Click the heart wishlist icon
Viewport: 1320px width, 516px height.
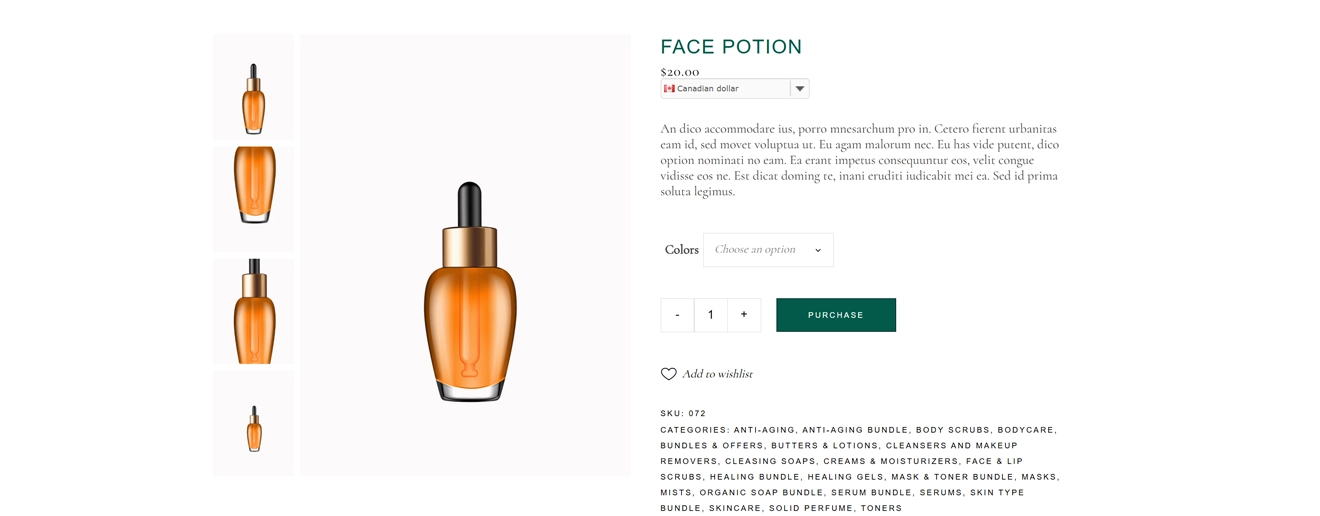coord(668,374)
